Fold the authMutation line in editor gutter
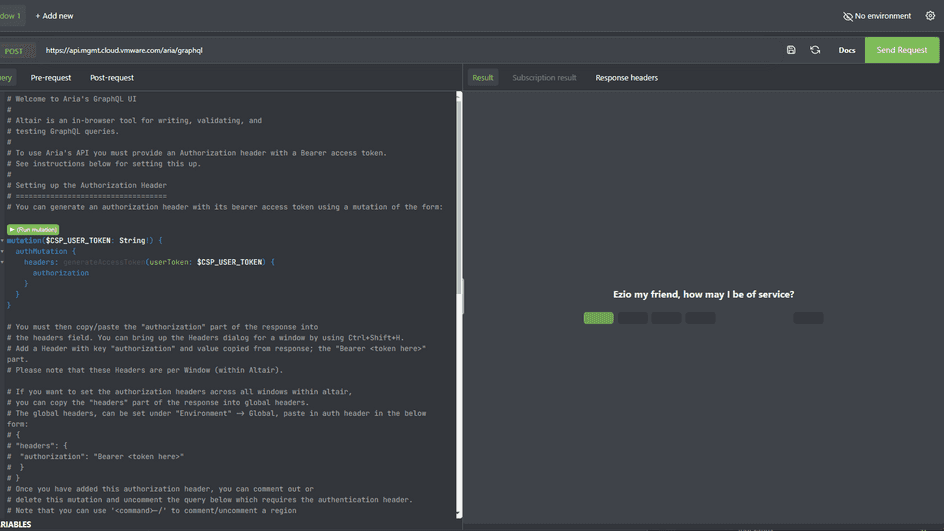This screenshot has height=531, width=944. tap(3, 252)
